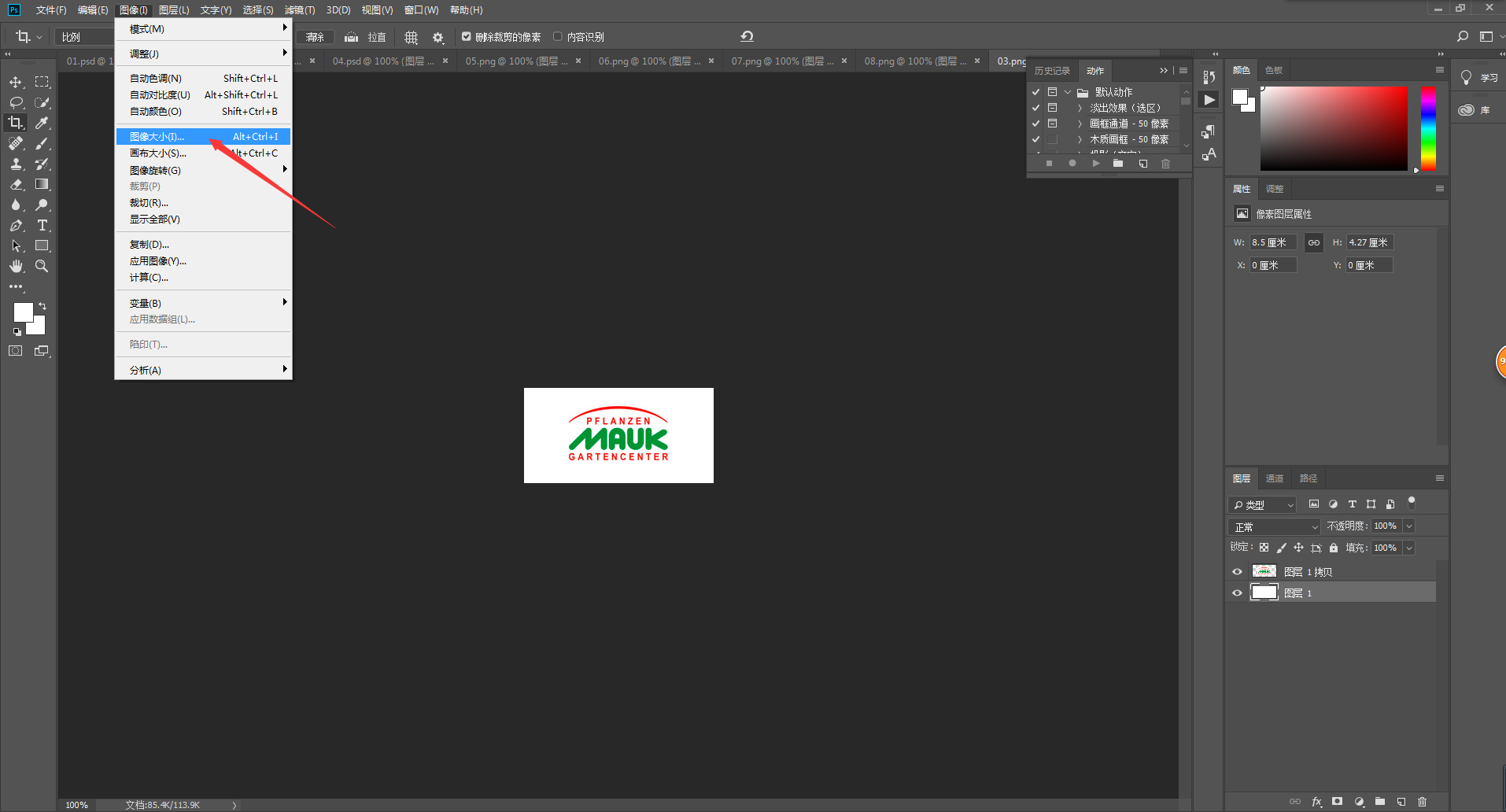The image size is (1506, 812).
Task: Play the selected action
Action: click(1095, 164)
